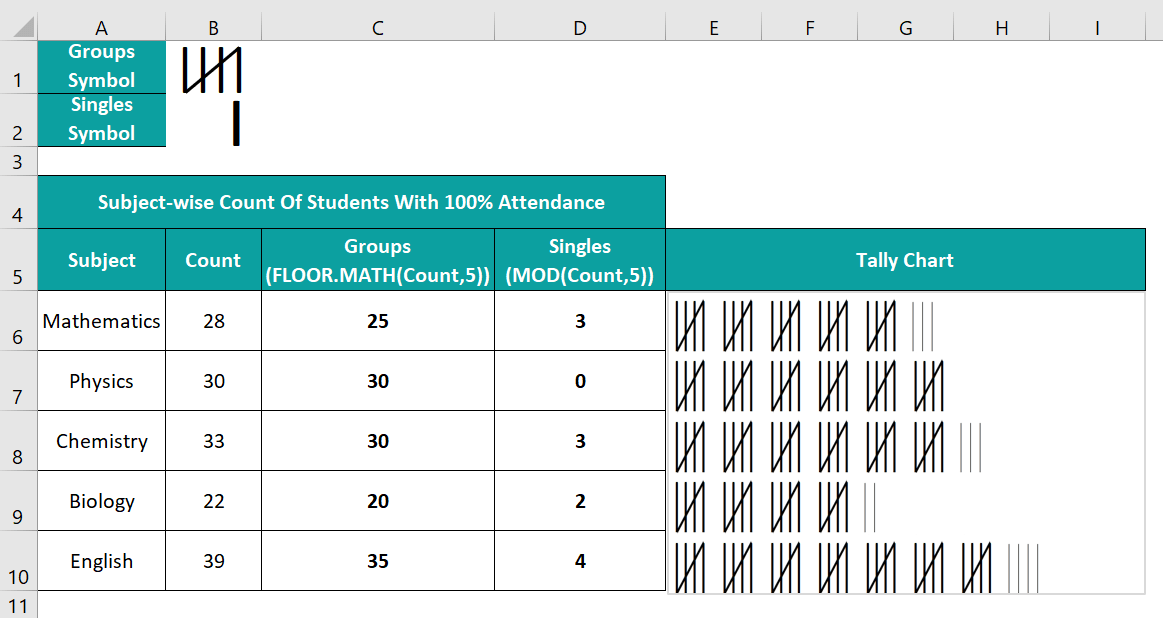Select the Groups FLOOR.MATH header cell

(378, 260)
